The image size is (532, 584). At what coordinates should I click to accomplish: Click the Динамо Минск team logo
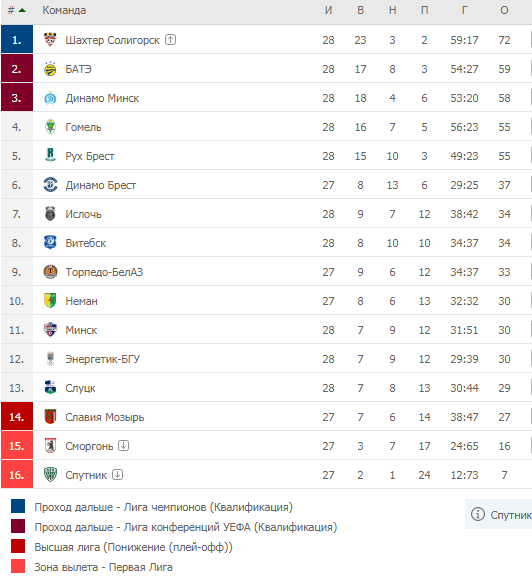click(x=50, y=98)
